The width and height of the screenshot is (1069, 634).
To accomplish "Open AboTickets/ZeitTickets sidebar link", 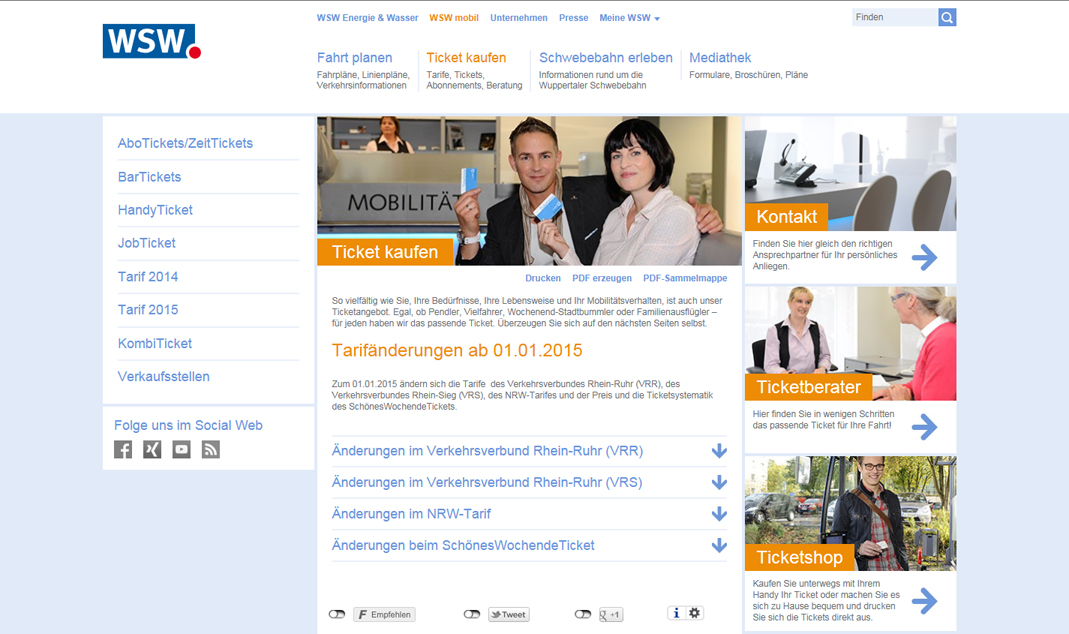I will (185, 143).
